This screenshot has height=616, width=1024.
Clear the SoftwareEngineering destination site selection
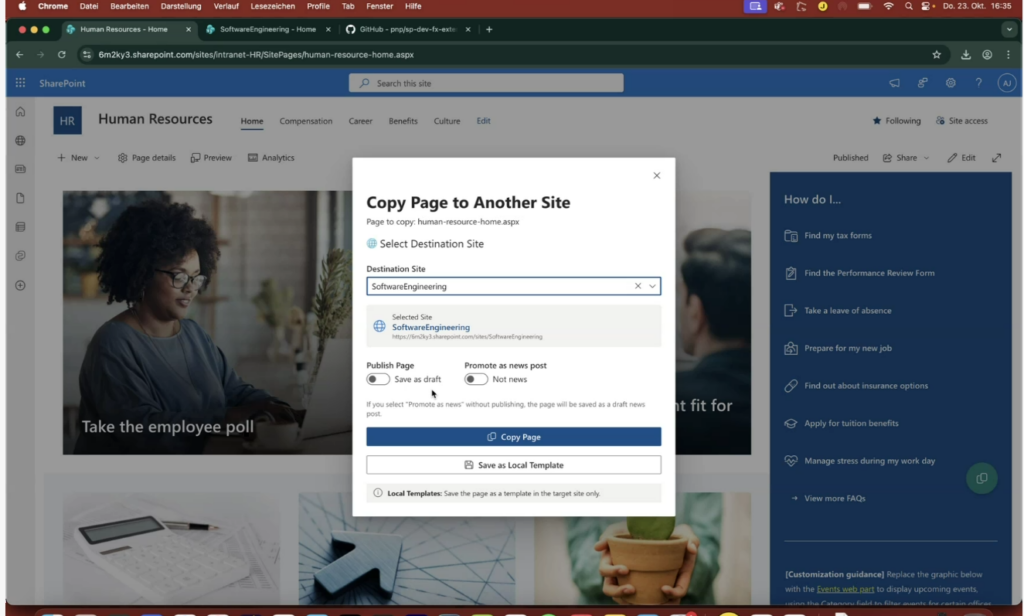pos(638,286)
